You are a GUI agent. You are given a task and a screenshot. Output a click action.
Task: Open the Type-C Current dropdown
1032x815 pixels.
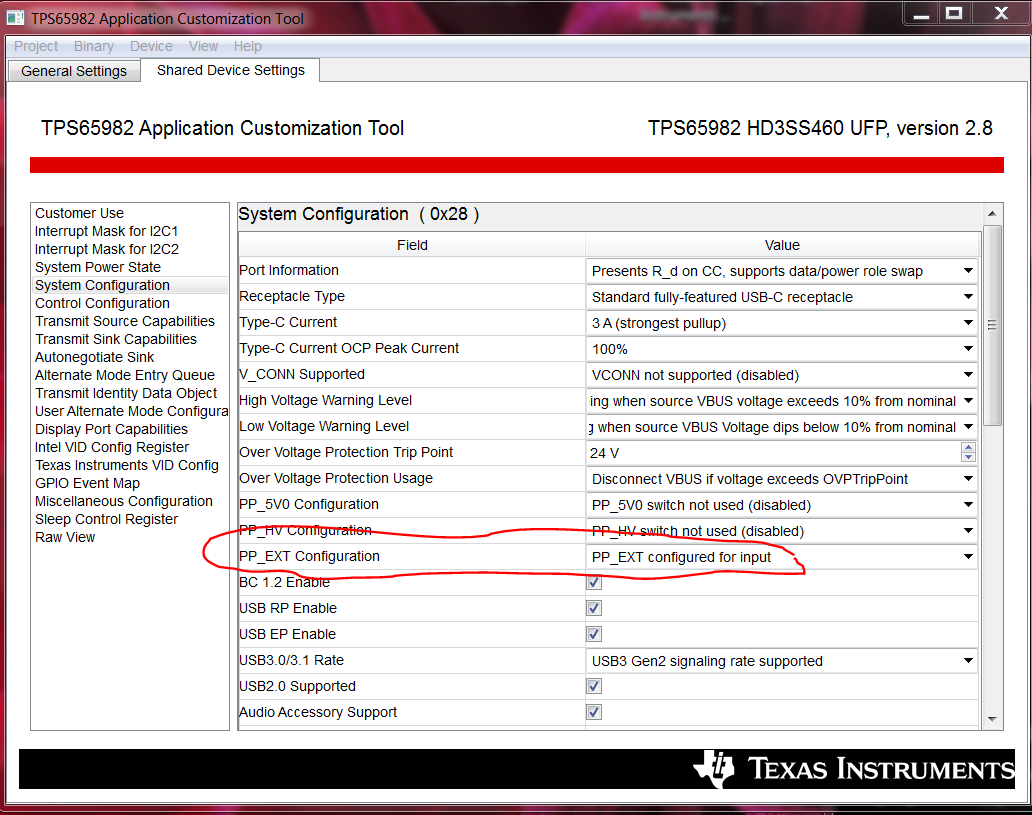pos(781,323)
